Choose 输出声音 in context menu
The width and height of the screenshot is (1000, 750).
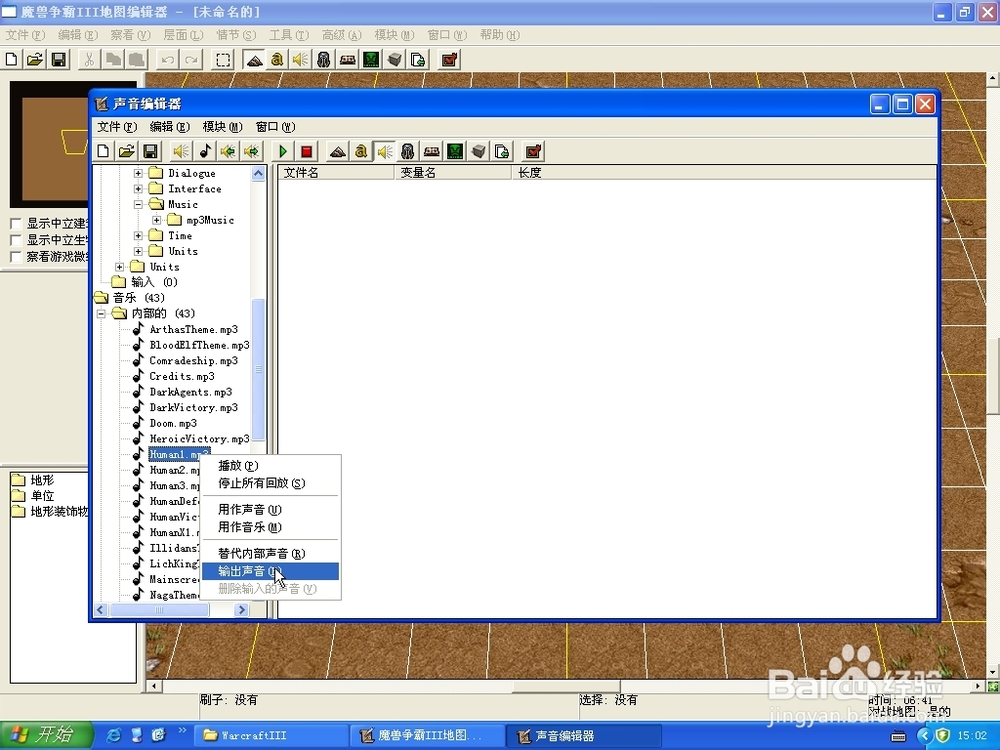point(270,571)
